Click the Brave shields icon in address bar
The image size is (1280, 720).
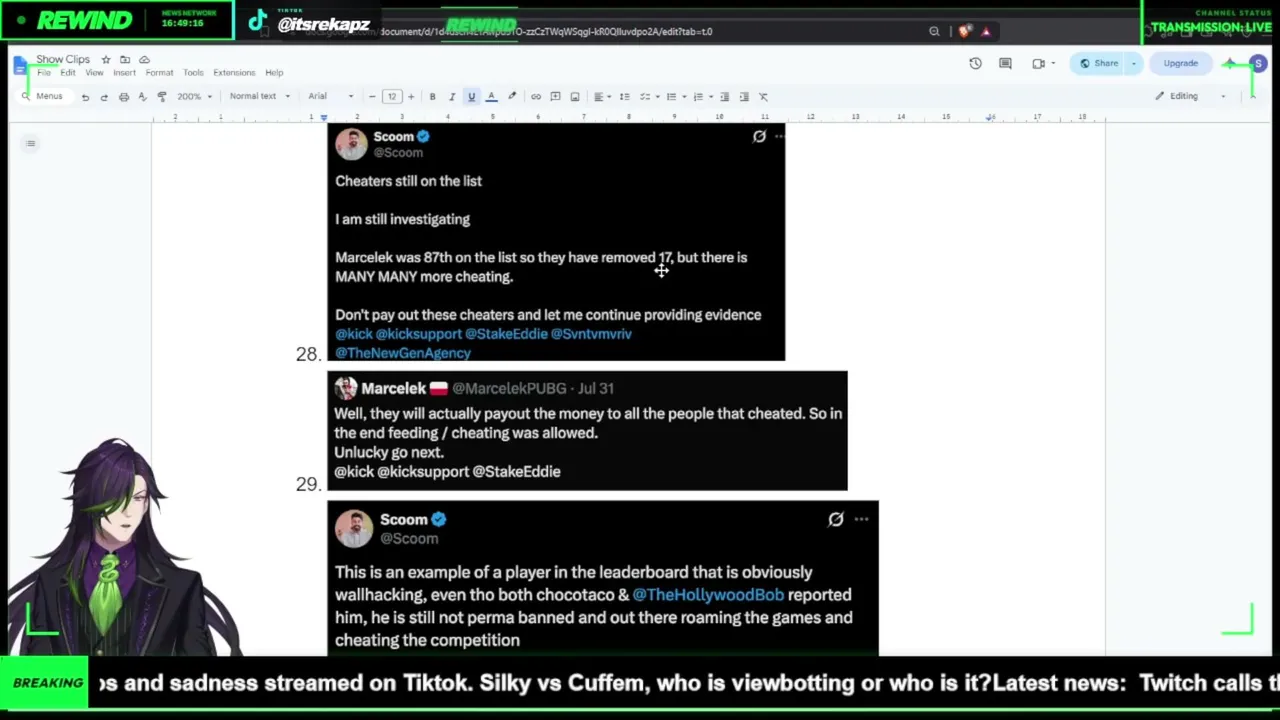coord(964,32)
